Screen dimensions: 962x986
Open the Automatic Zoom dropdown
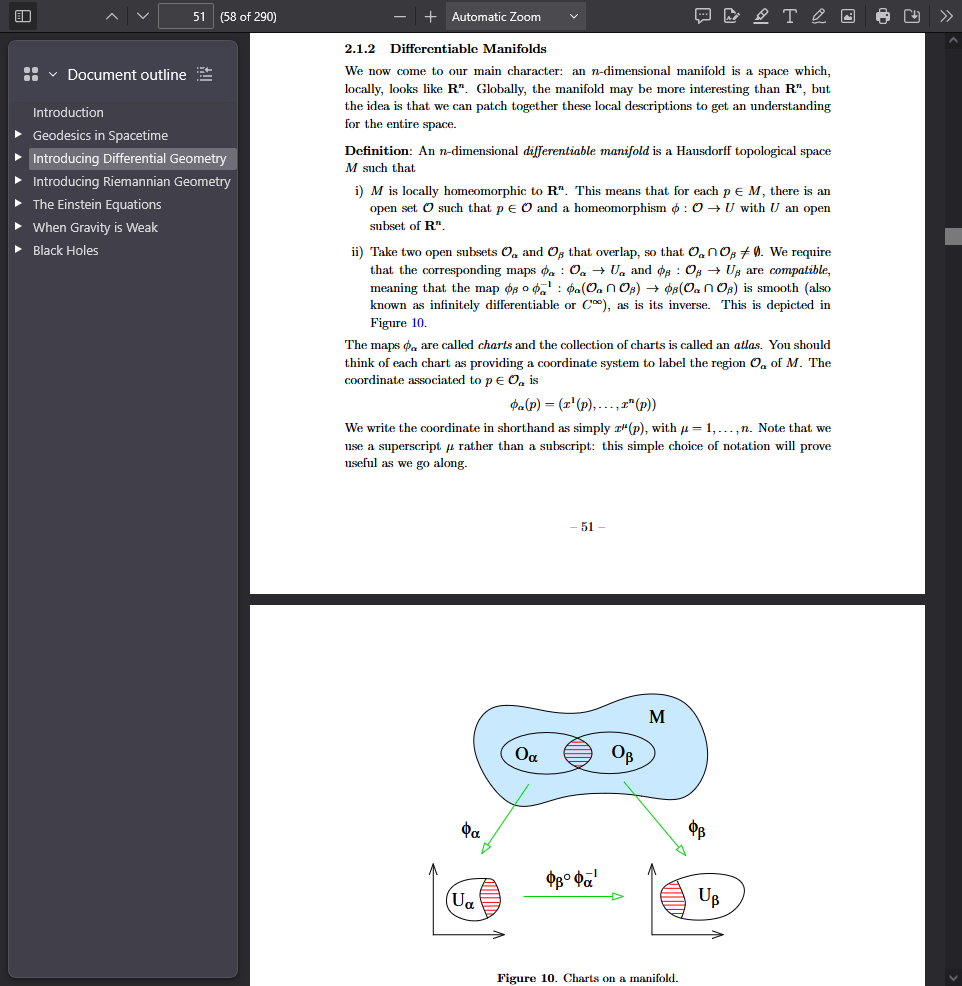tap(516, 16)
